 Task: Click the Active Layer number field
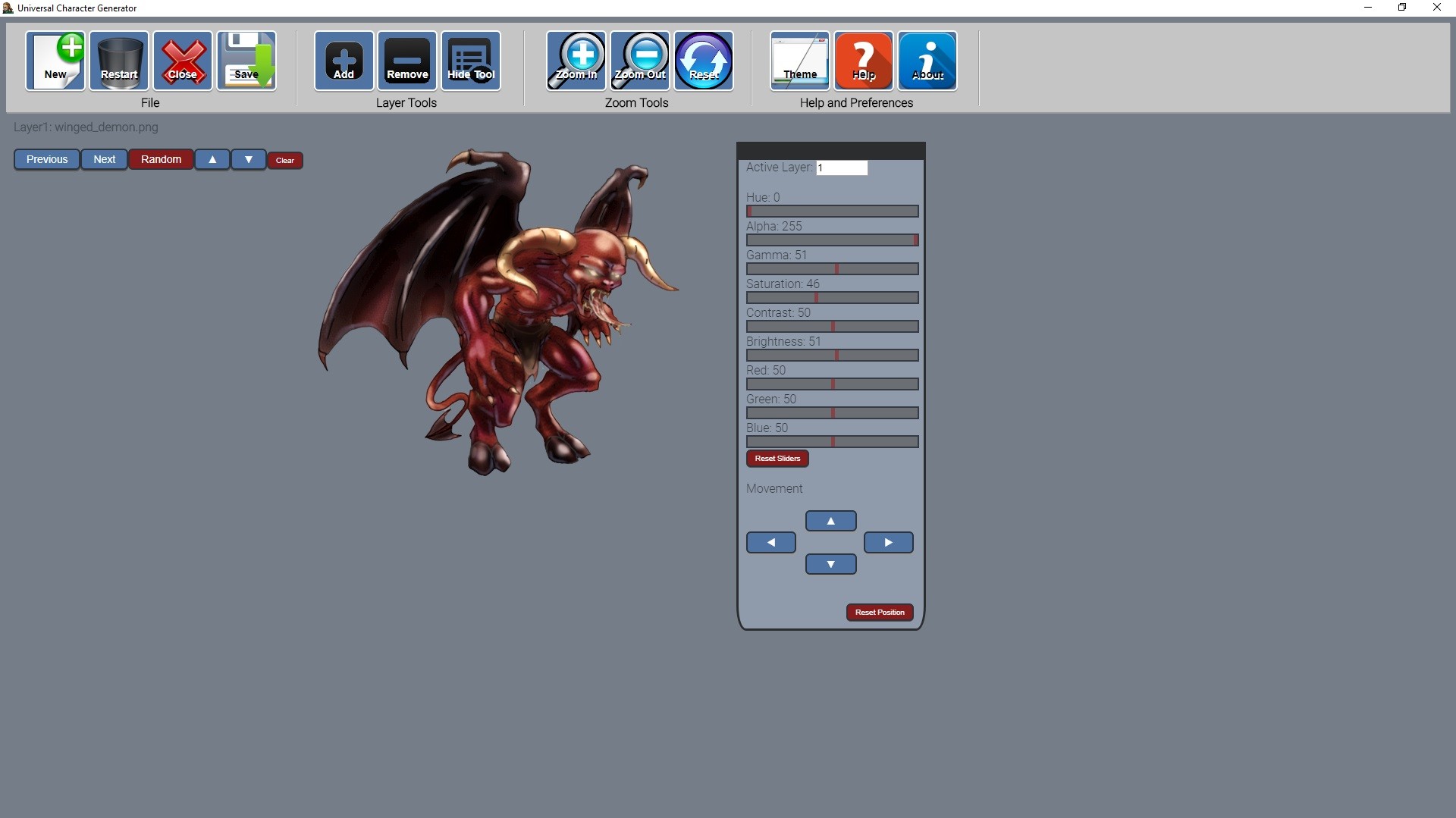(x=842, y=168)
